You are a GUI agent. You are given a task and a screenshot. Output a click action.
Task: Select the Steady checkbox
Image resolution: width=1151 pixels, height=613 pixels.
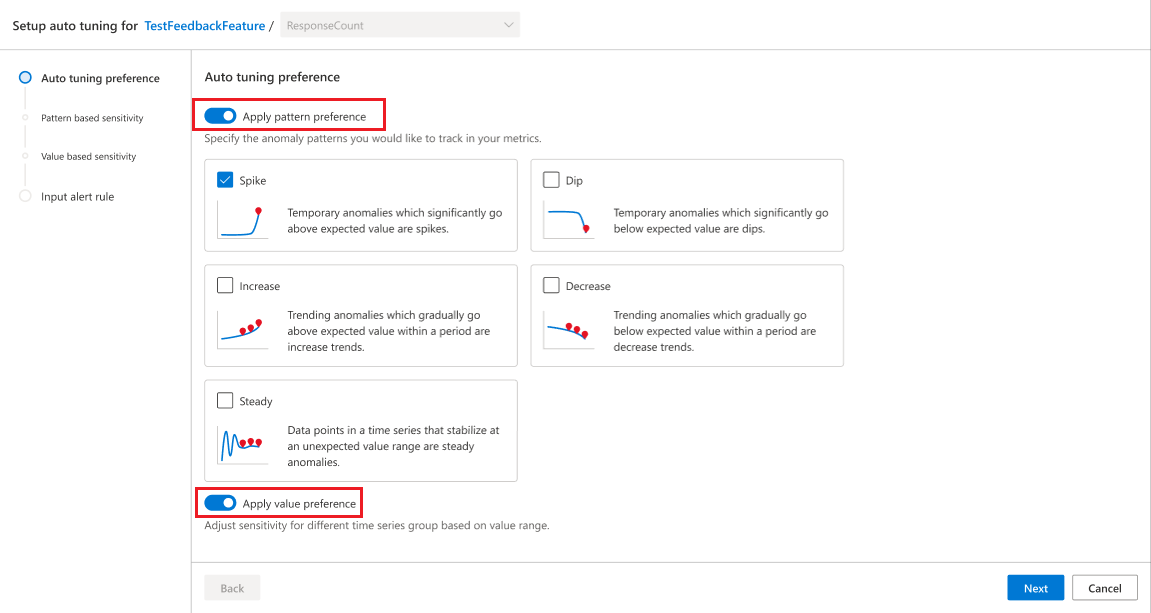[225, 401]
